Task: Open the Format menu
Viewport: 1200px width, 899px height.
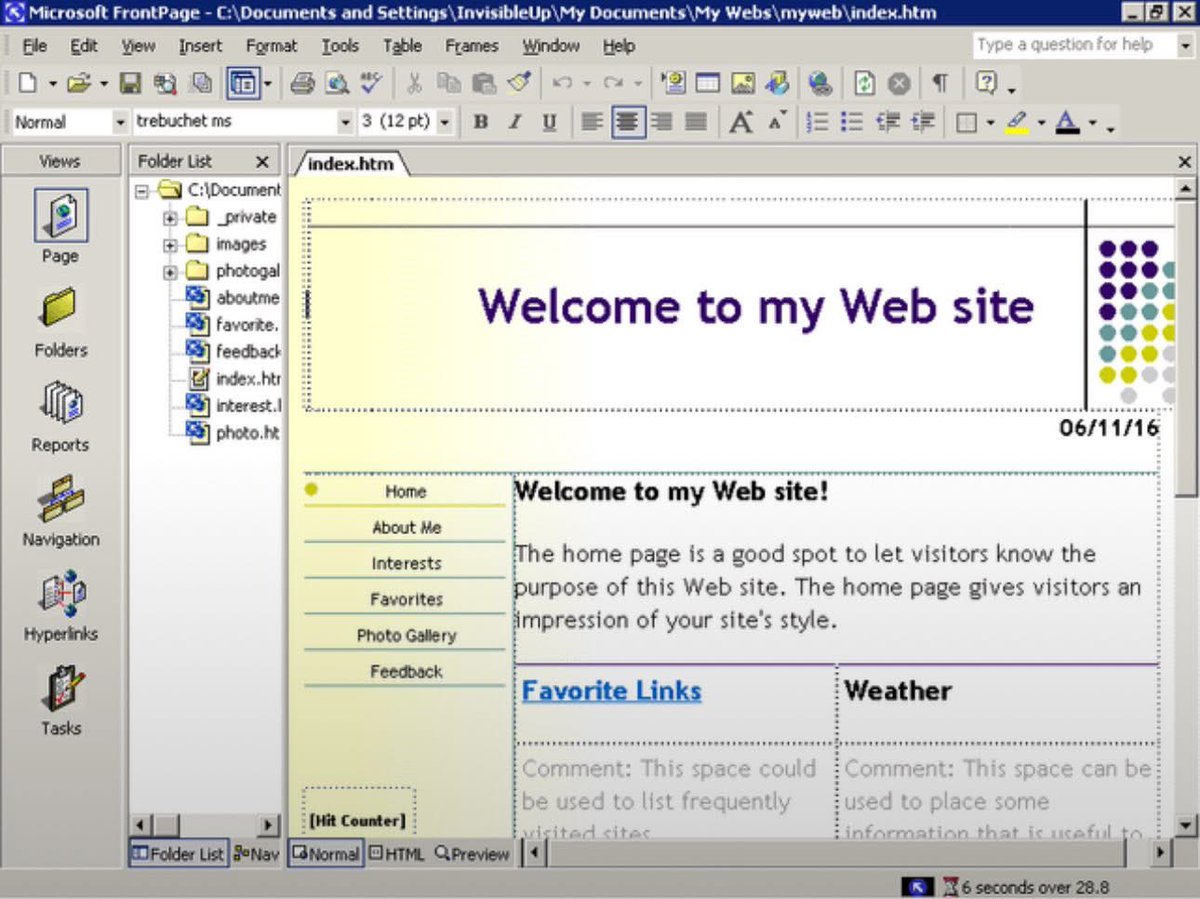Action: (x=271, y=46)
